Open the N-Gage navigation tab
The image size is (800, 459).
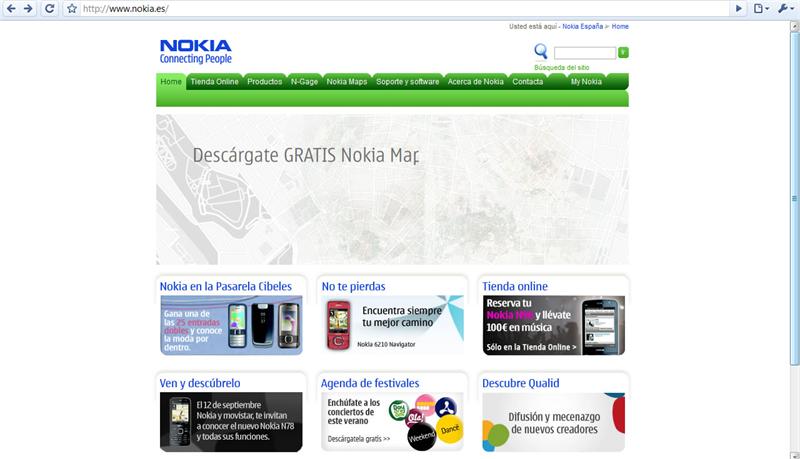[x=304, y=82]
